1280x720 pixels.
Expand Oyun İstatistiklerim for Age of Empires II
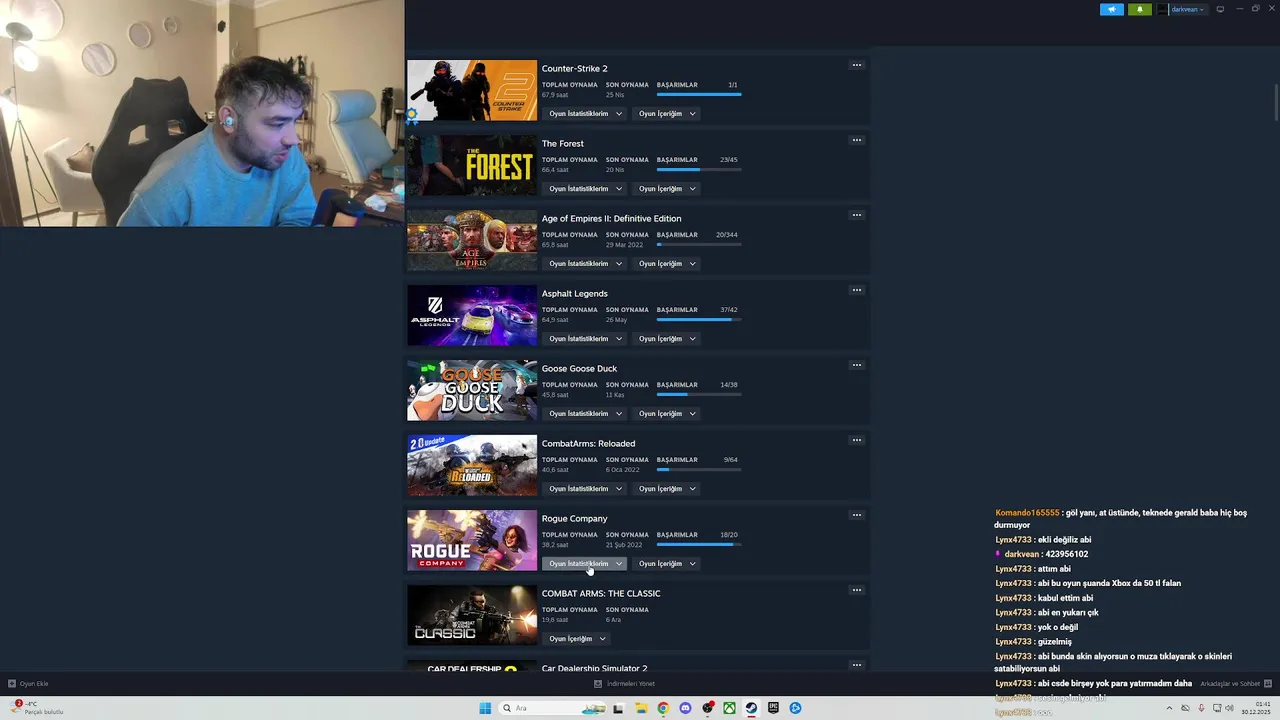tap(585, 264)
